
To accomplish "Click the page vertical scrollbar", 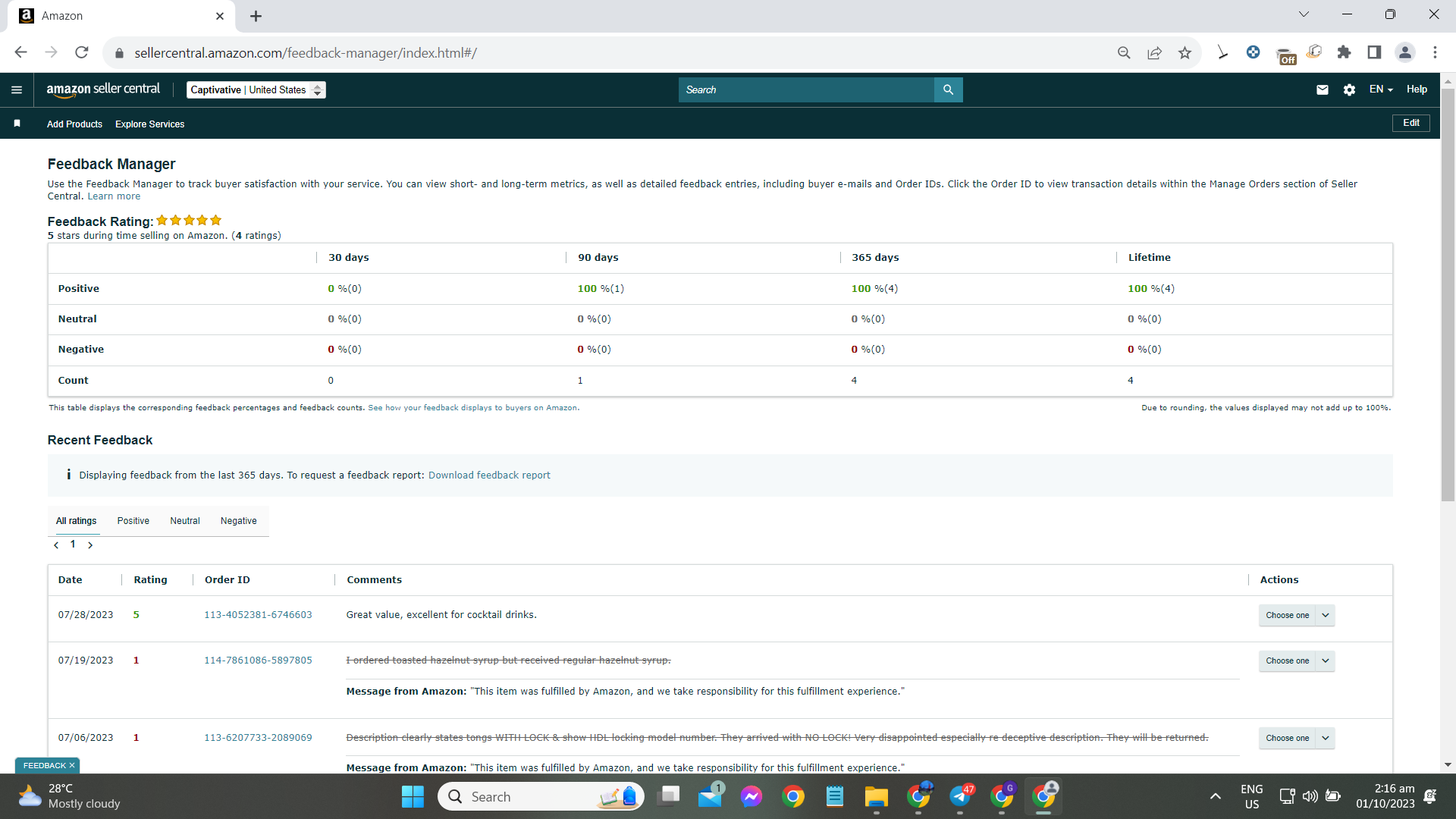I will tap(1448, 294).
